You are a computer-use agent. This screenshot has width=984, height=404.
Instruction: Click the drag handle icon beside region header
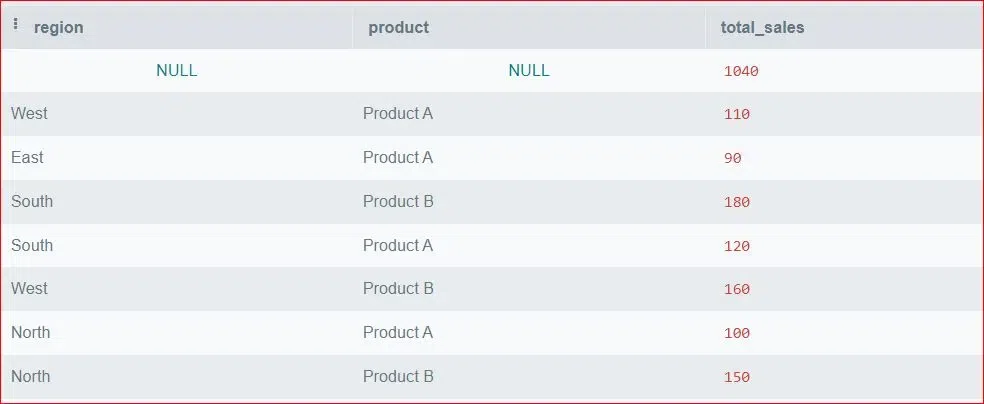15,26
